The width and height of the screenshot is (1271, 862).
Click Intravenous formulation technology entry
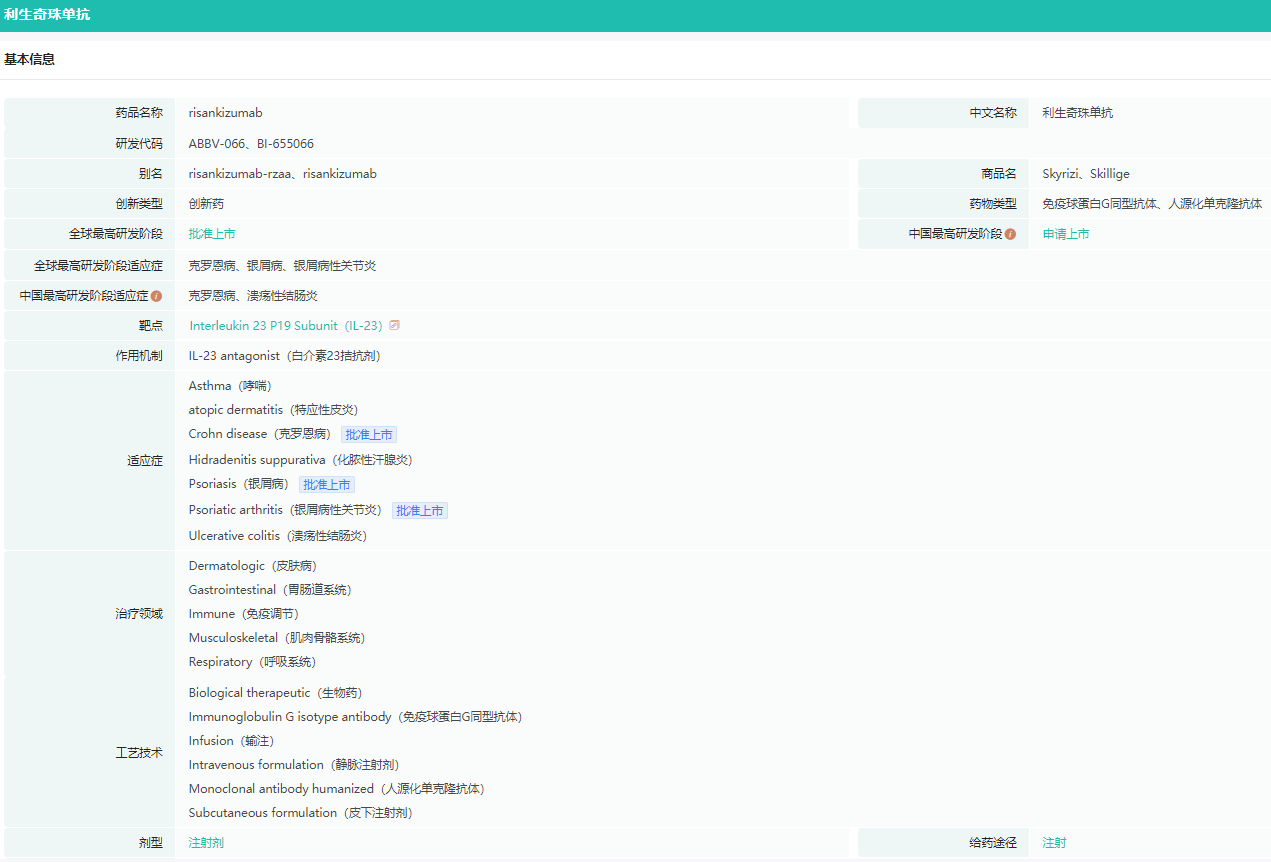point(294,765)
